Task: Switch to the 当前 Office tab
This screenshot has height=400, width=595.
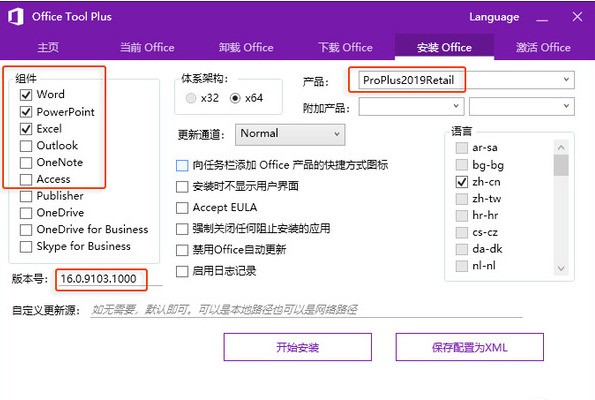Action: click(147, 47)
